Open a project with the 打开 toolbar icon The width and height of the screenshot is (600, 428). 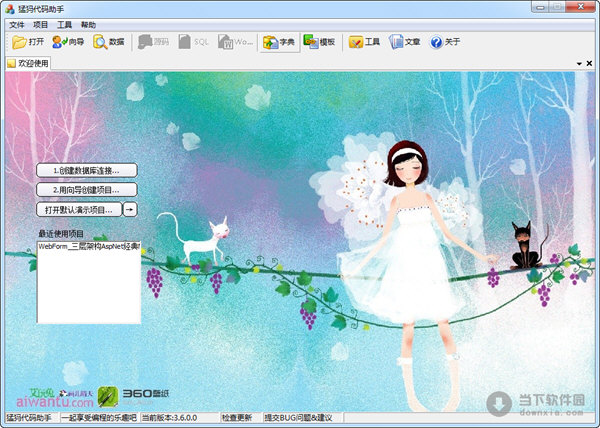tap(28, 42)
